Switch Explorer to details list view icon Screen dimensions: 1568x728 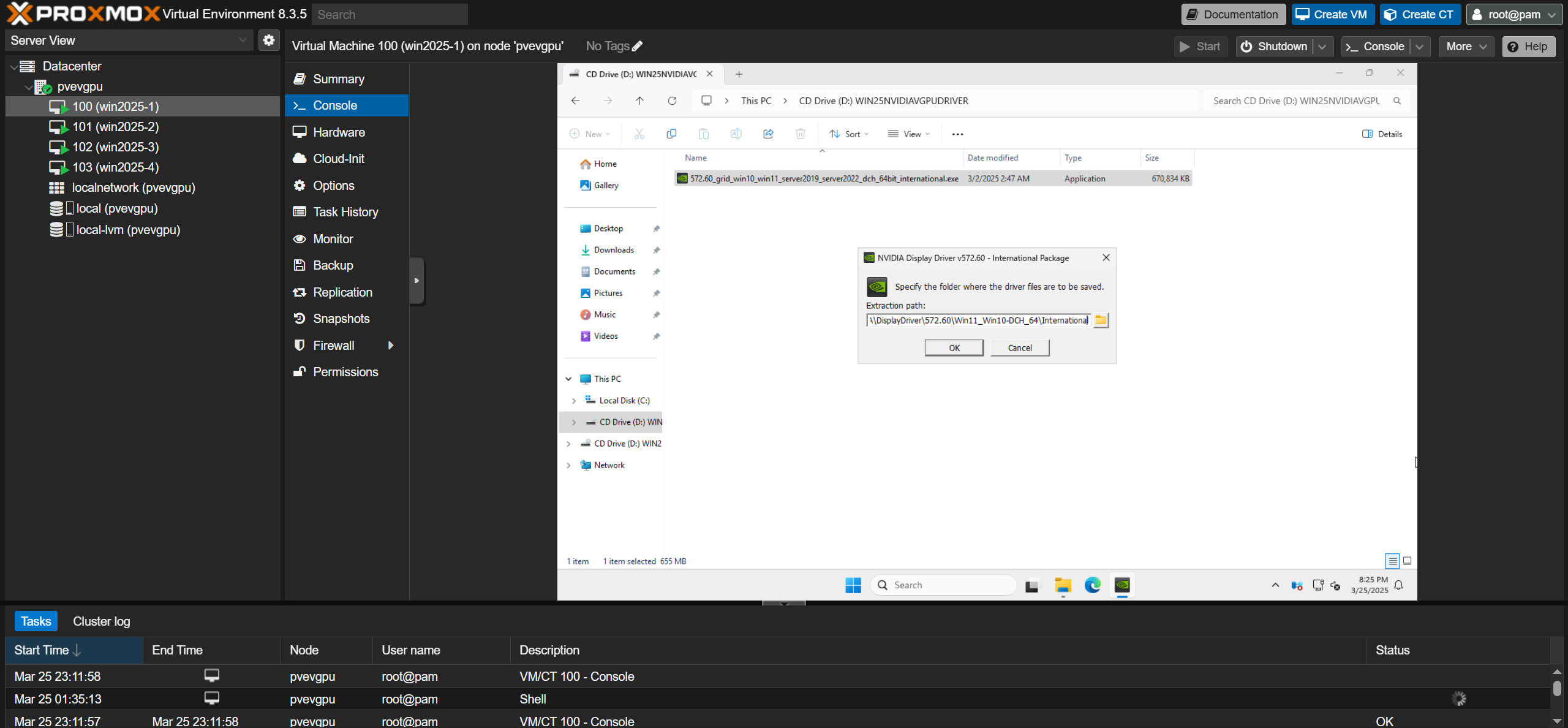click(x=1392, y=561)
